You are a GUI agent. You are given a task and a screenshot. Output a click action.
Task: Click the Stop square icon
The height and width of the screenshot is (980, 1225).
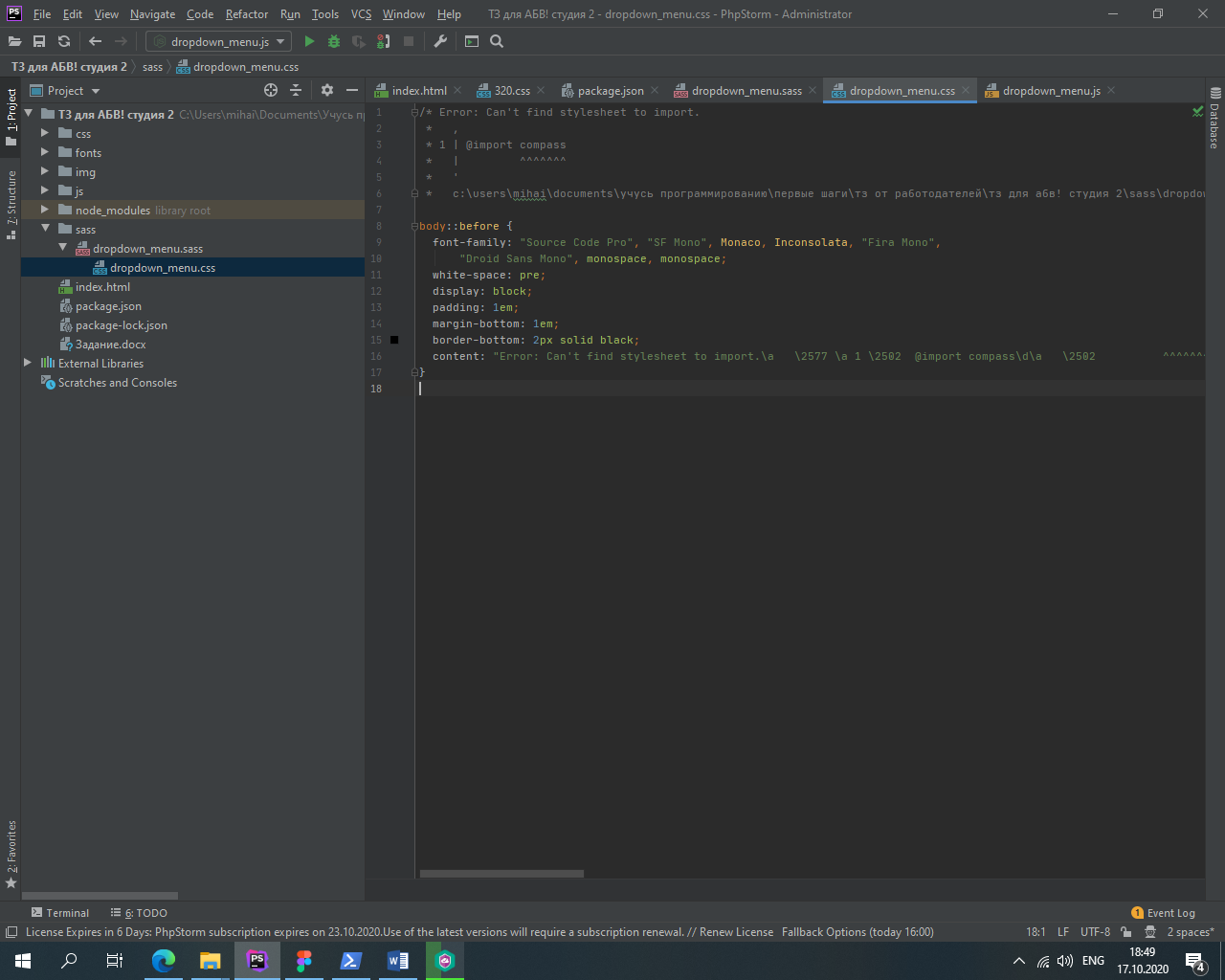pyautogui.click(x=409, y=41)
